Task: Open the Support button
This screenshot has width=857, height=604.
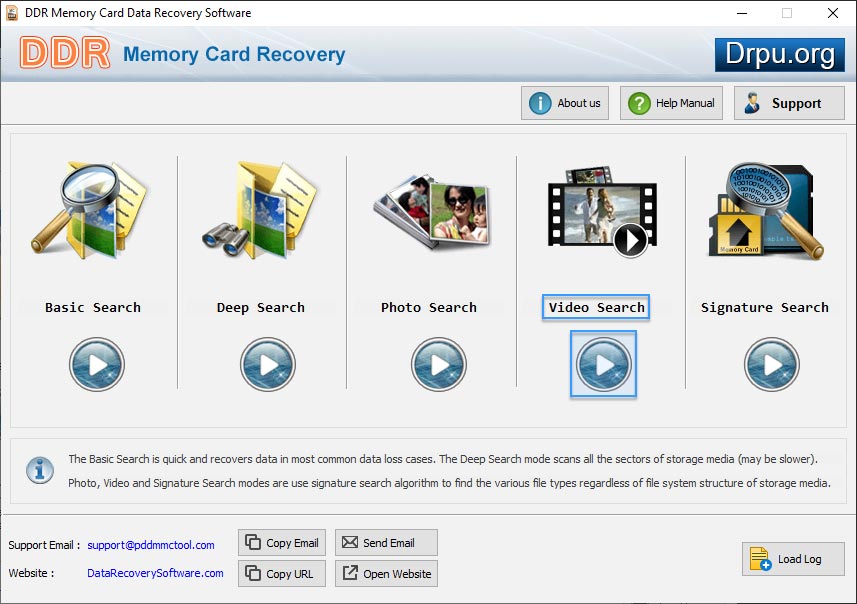Action: pos(789,103)
